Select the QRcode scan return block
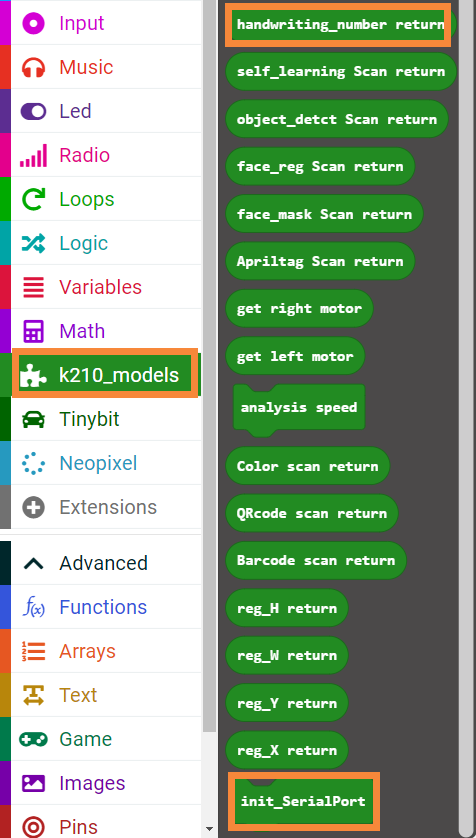The width and height of the screenshot is (476, 838). click(312, 513)
